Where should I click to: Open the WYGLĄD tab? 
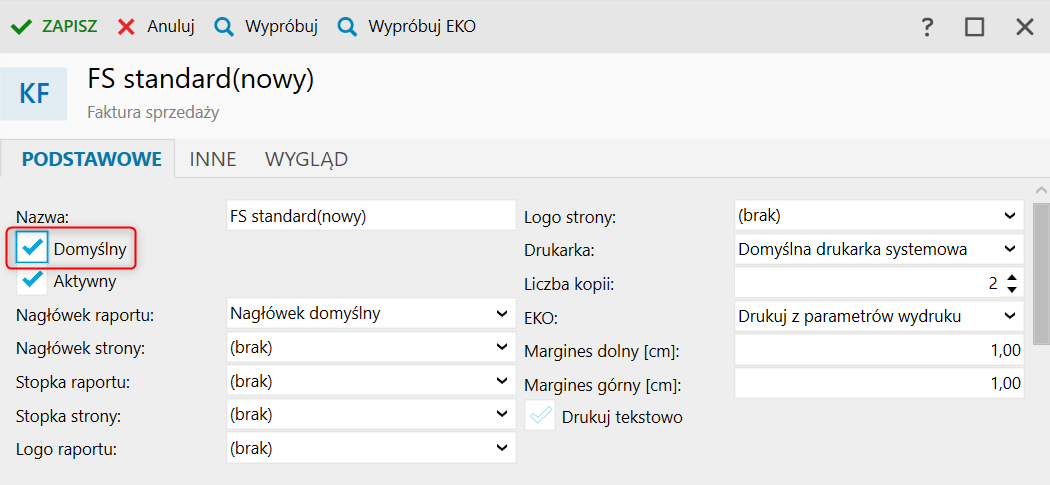click(306, 160)
